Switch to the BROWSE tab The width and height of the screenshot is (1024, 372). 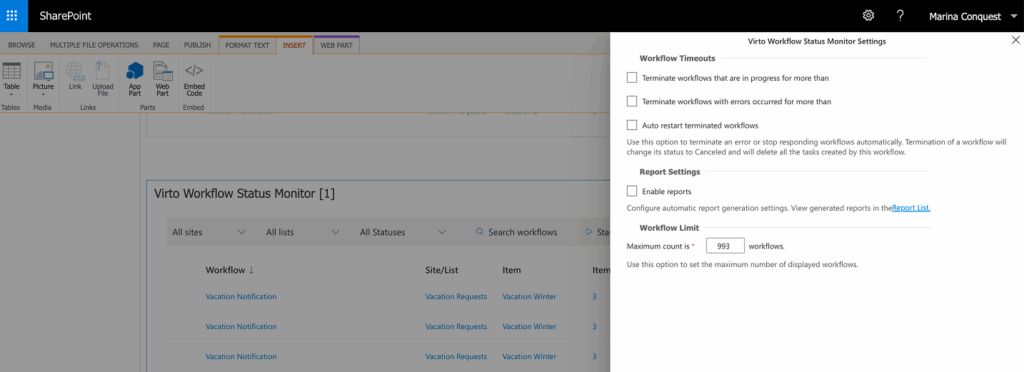coord(22,45)
